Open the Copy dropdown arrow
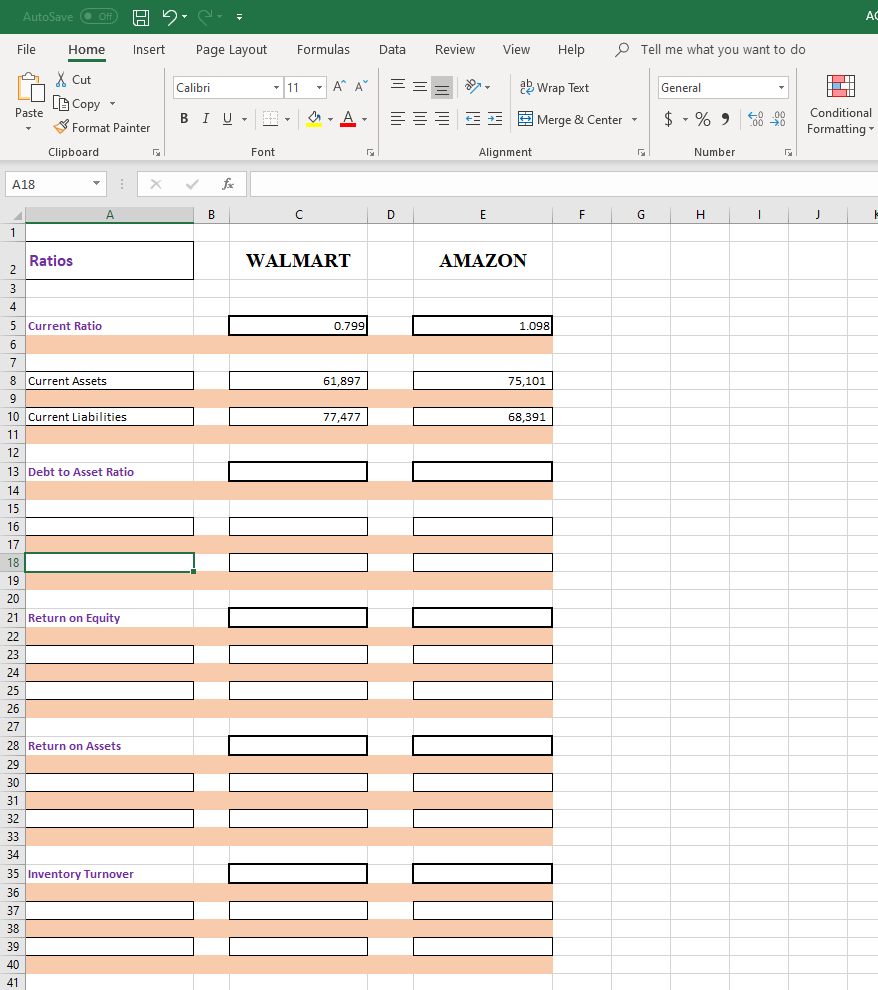This screenshot has height=990, width=878. 112,104
